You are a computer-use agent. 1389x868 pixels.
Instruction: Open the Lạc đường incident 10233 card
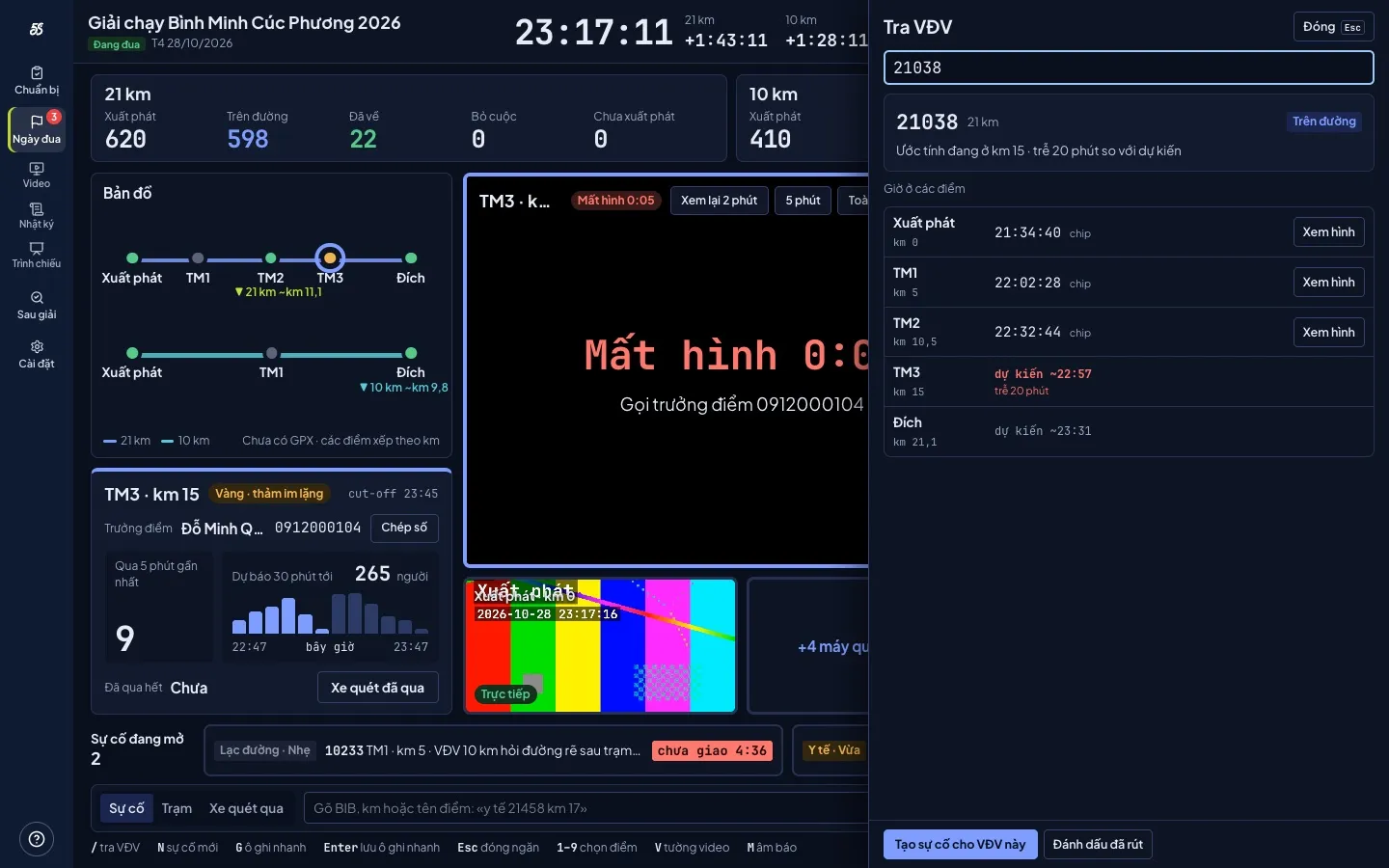[493, 750]
